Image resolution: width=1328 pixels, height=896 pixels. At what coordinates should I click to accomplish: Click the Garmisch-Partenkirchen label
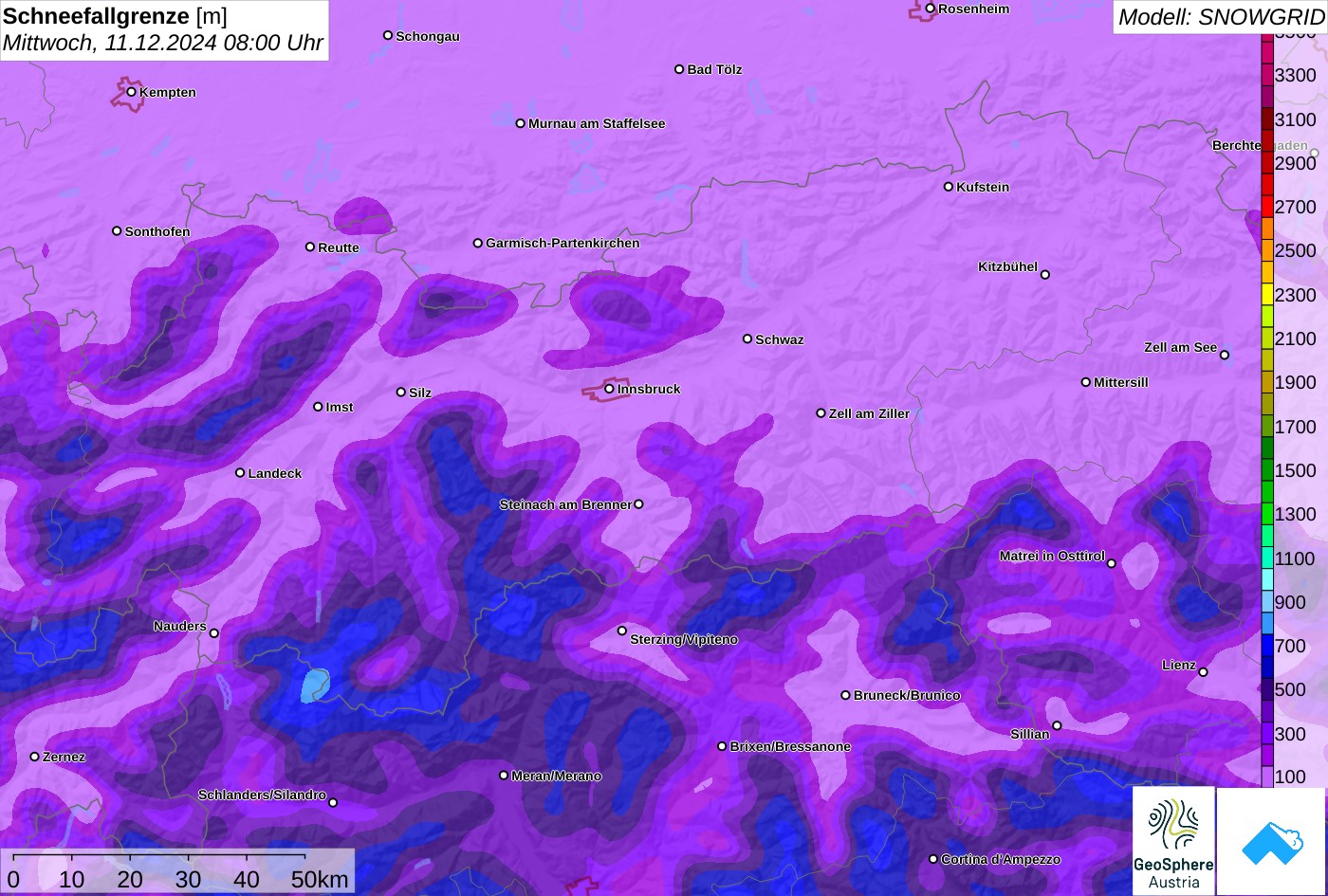(x=563, y=243)
